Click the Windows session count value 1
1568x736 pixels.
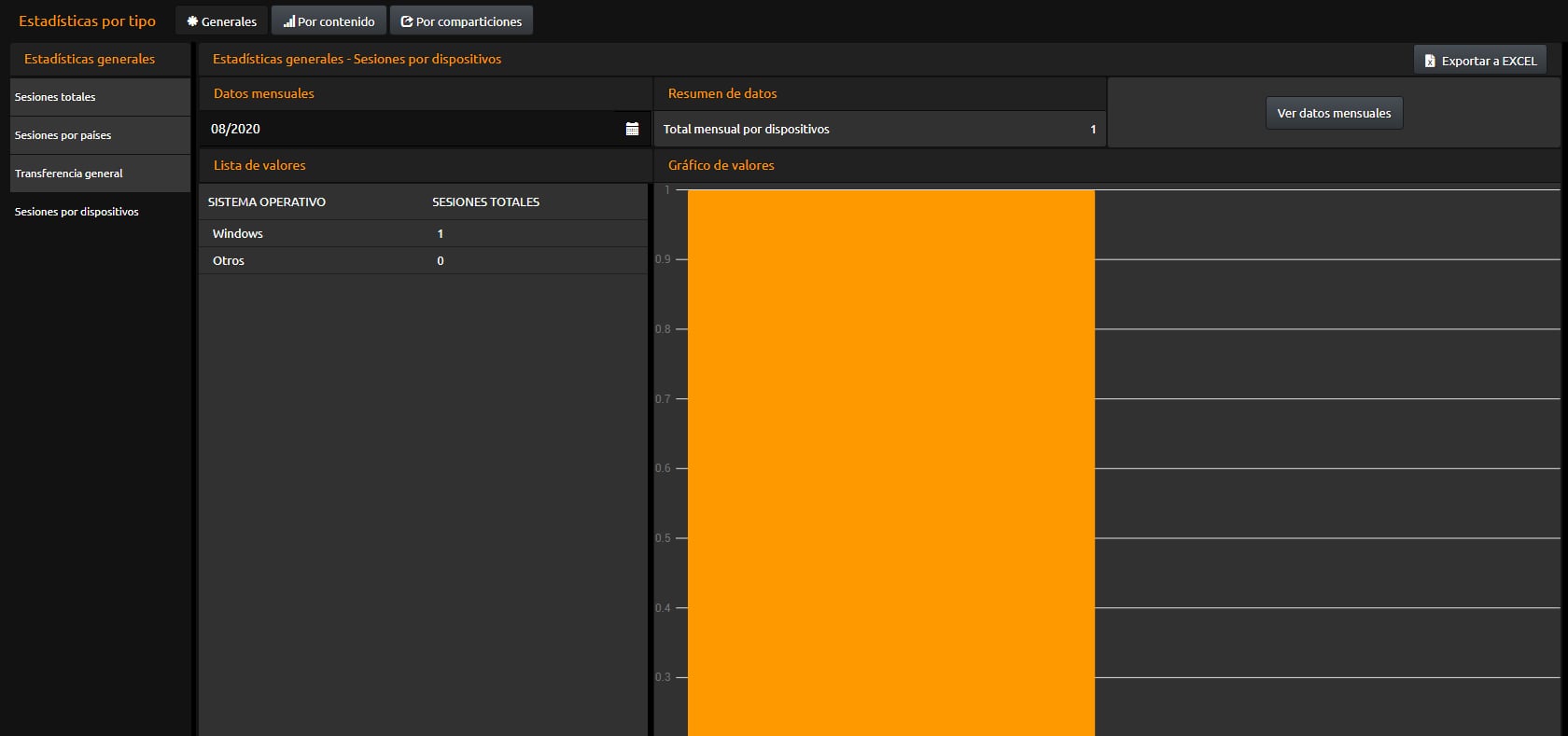[x=441, y=233]
